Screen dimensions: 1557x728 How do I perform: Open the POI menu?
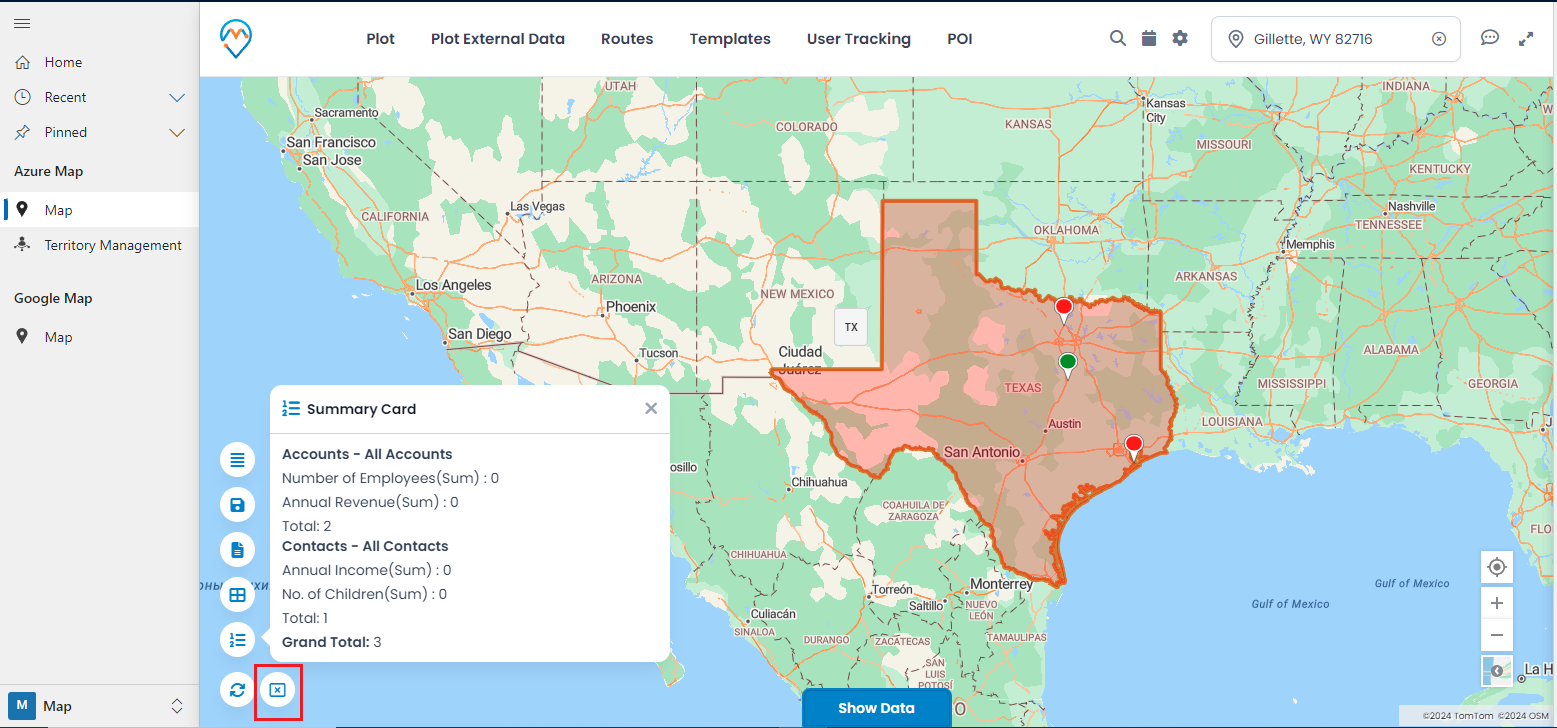tap(960, 39)
